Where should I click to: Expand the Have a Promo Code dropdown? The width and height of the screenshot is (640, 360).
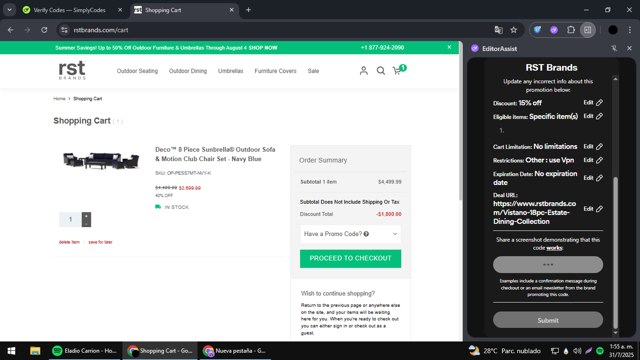click(350, 234)
